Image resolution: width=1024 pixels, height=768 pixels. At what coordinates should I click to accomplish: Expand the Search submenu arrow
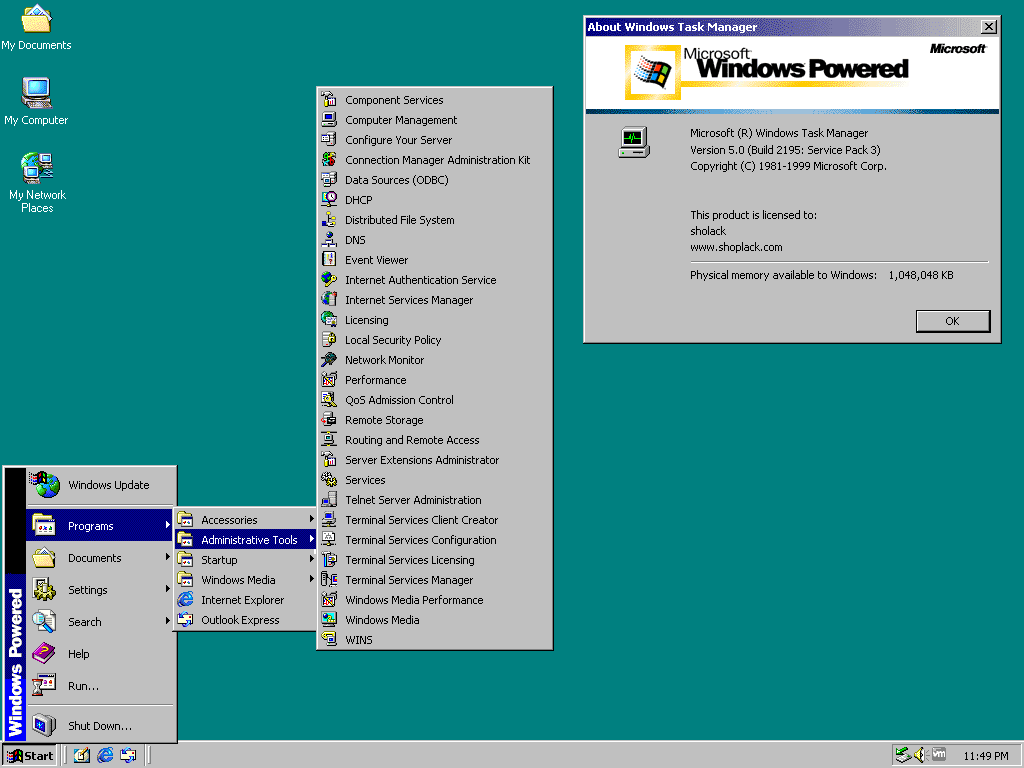168,621
